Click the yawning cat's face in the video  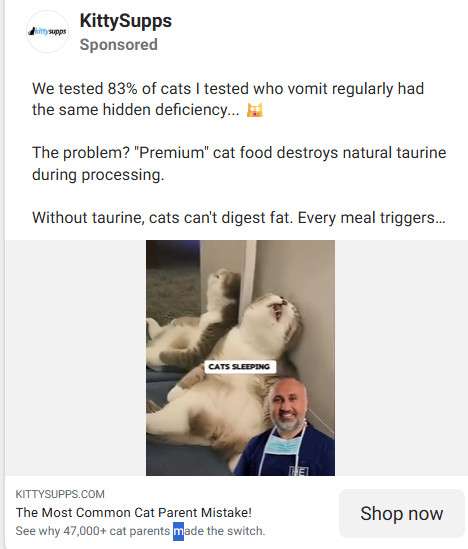point(278,312)
